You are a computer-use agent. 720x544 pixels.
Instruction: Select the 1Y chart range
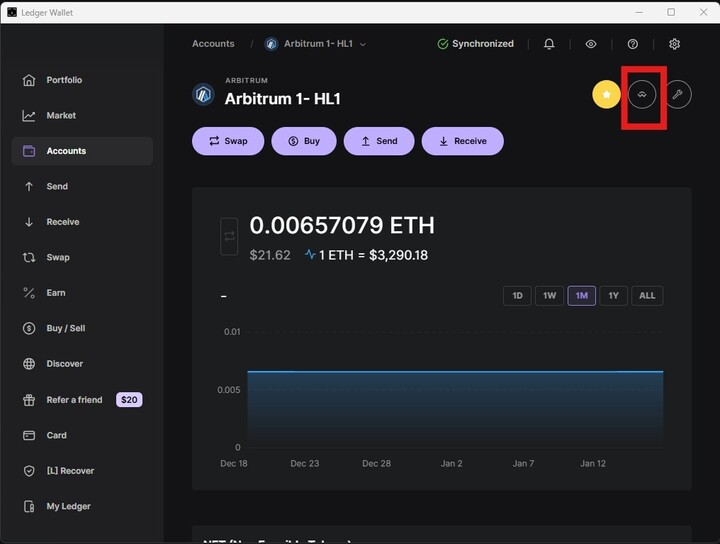613,296
